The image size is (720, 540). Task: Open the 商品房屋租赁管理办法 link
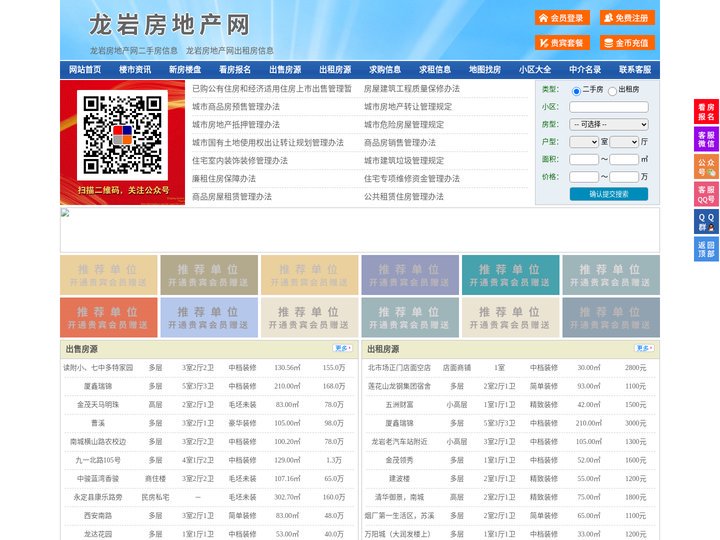click(232, 196)
